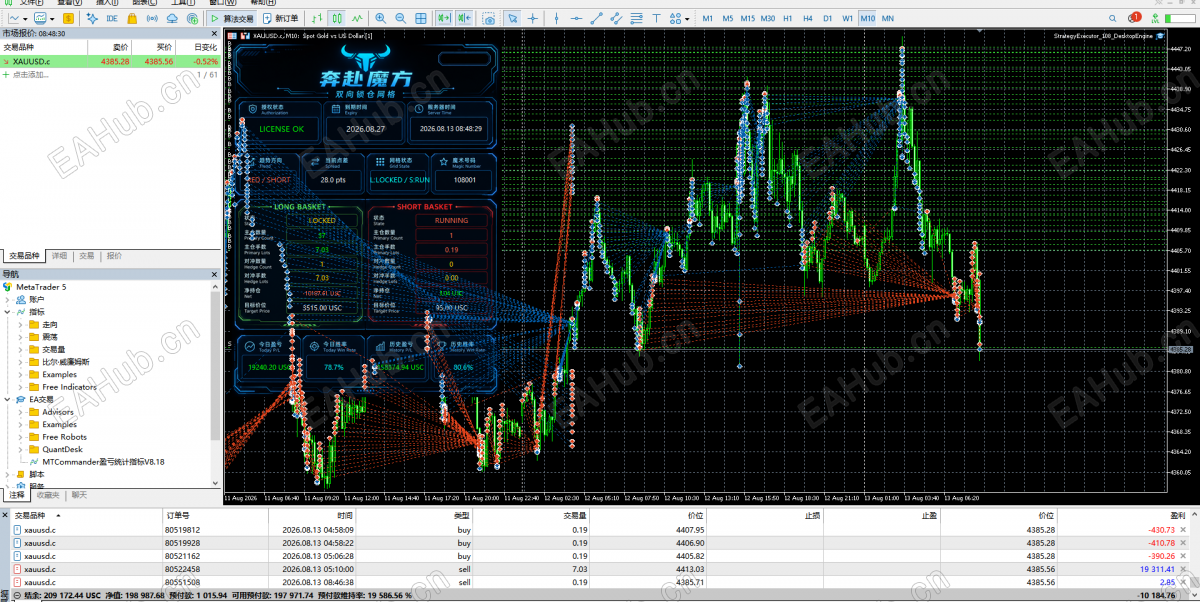
Task: Take a chart screenshot camera icon
Action: 489,18
